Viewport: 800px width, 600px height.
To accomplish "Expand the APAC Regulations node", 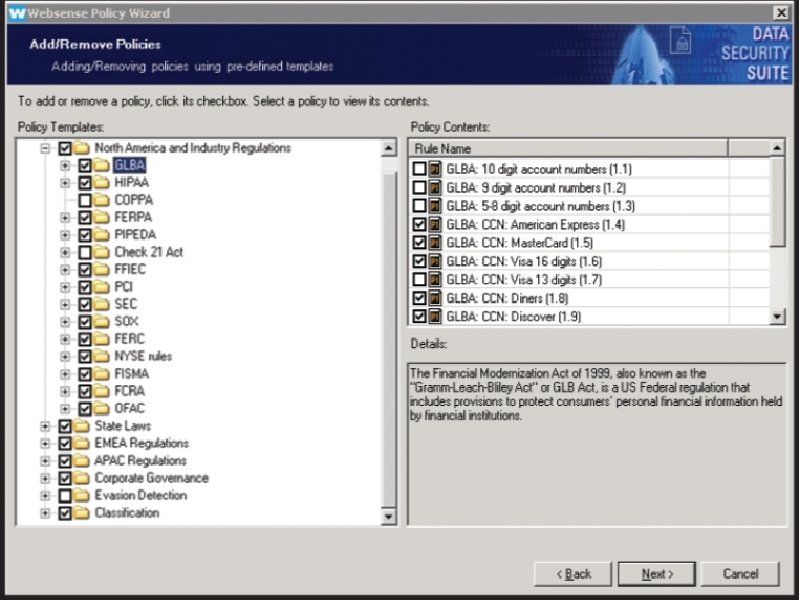I will [x=45, y=461].
